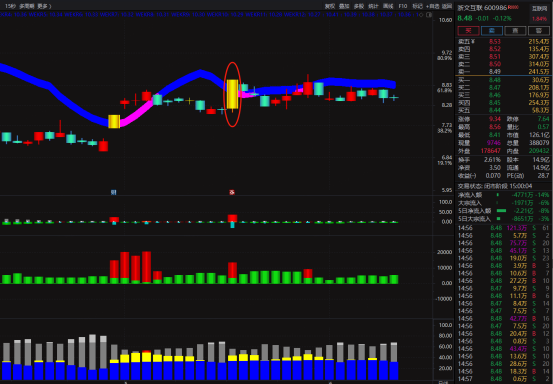Open the 统计 statistics menu item

tap(373, 6)
